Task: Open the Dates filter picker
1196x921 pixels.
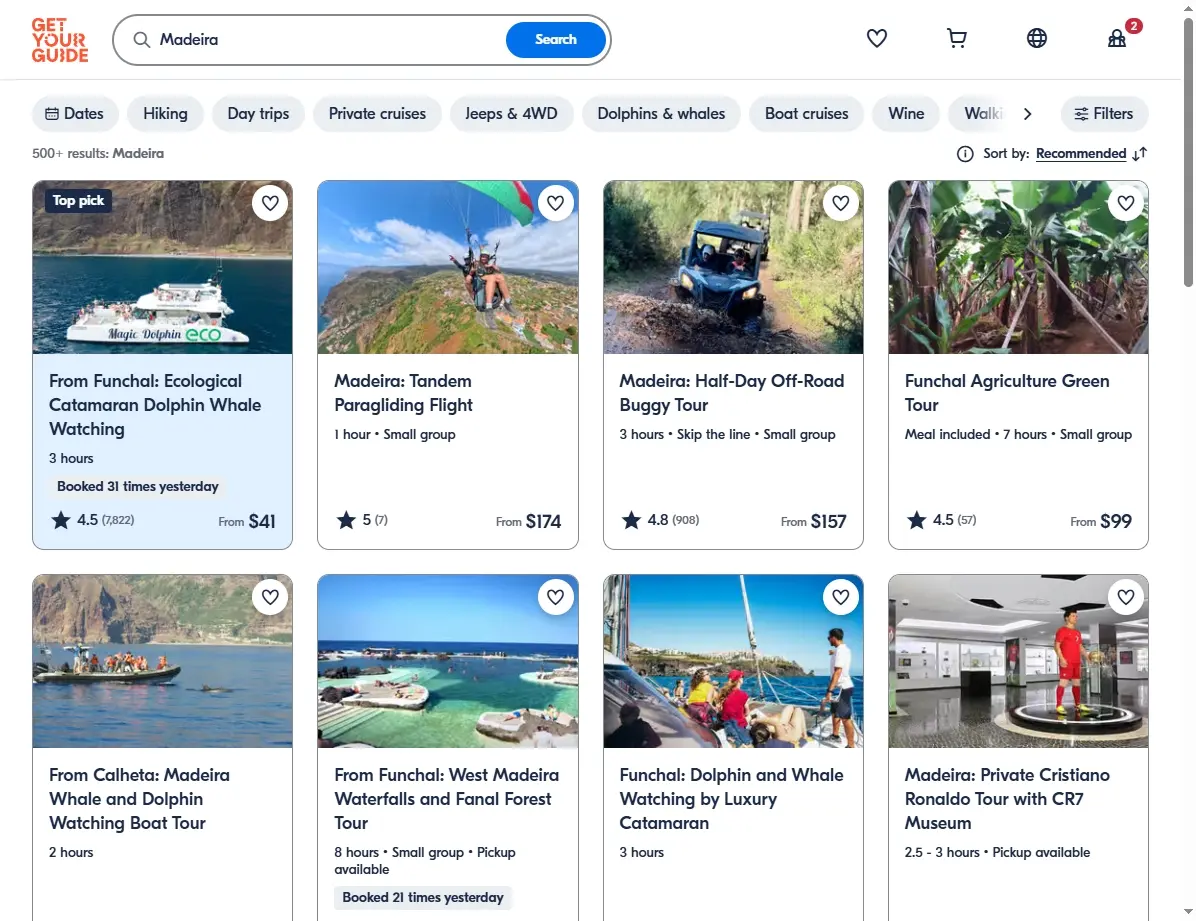Action: [x=75, y=114]
